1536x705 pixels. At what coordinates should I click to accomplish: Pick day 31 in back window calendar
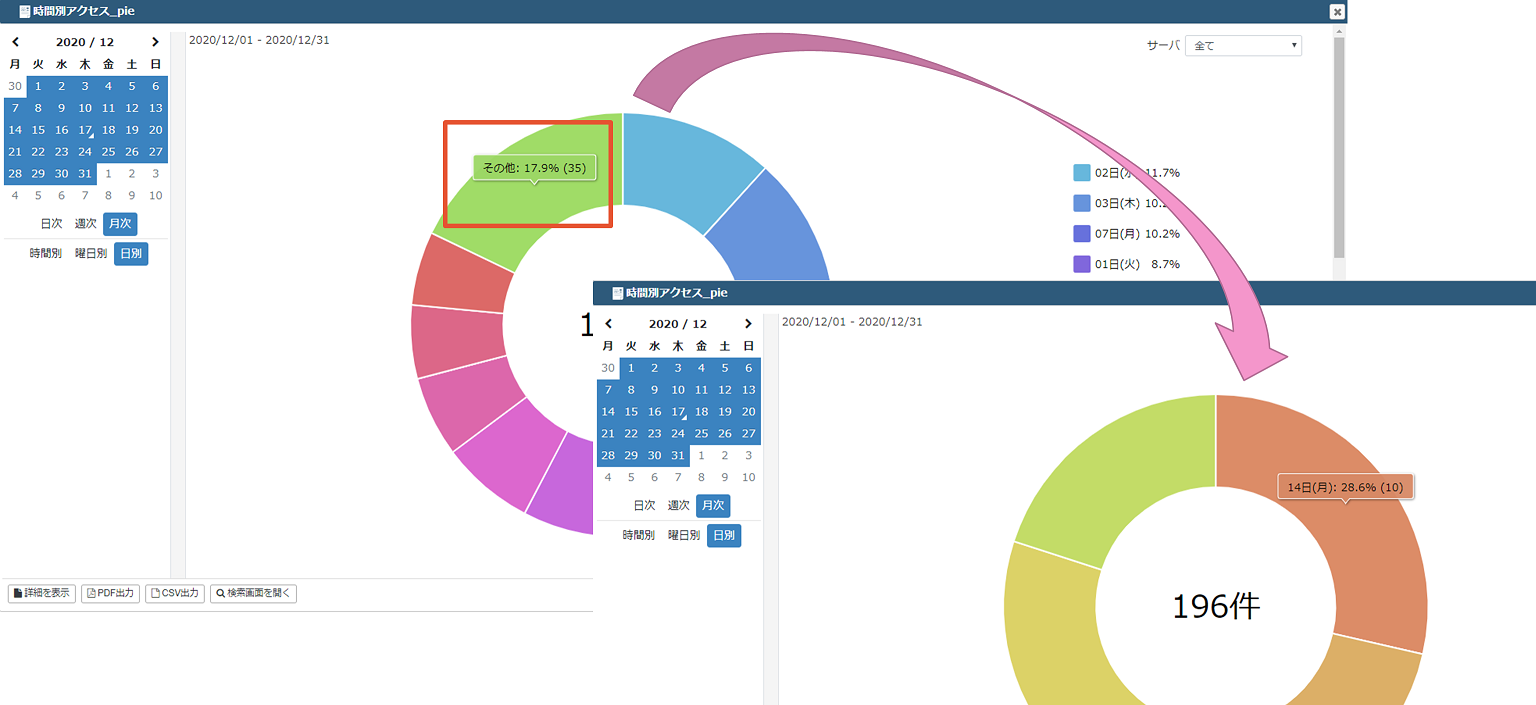click(85, 174)
